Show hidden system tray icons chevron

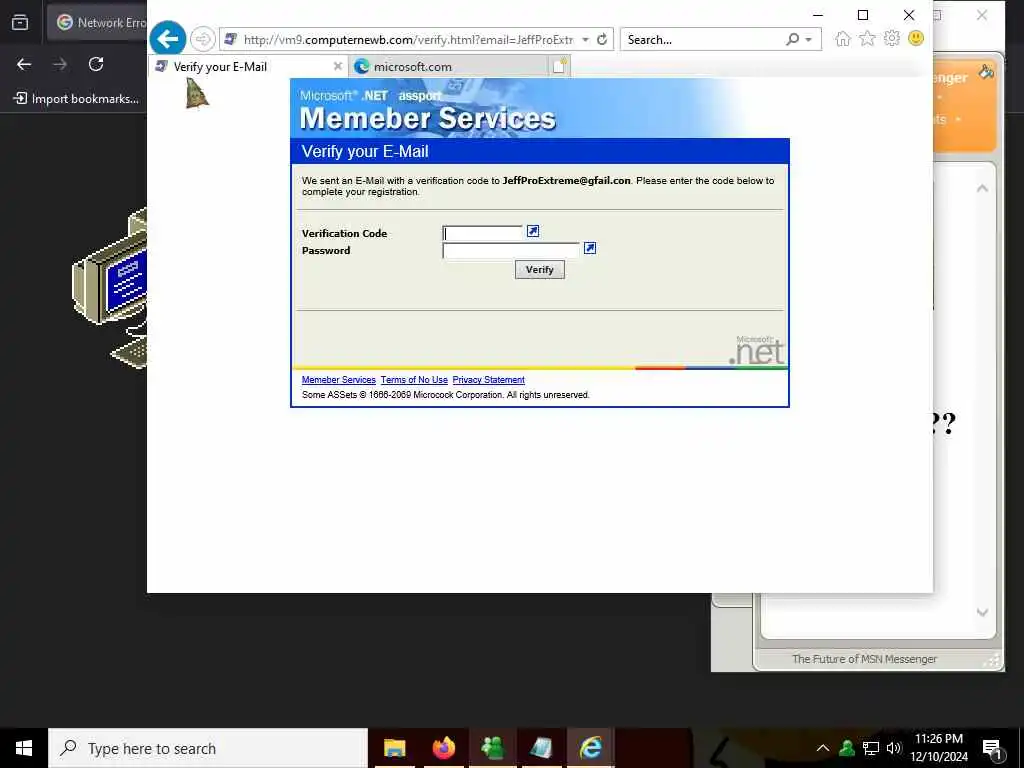[x=823, y=748]
